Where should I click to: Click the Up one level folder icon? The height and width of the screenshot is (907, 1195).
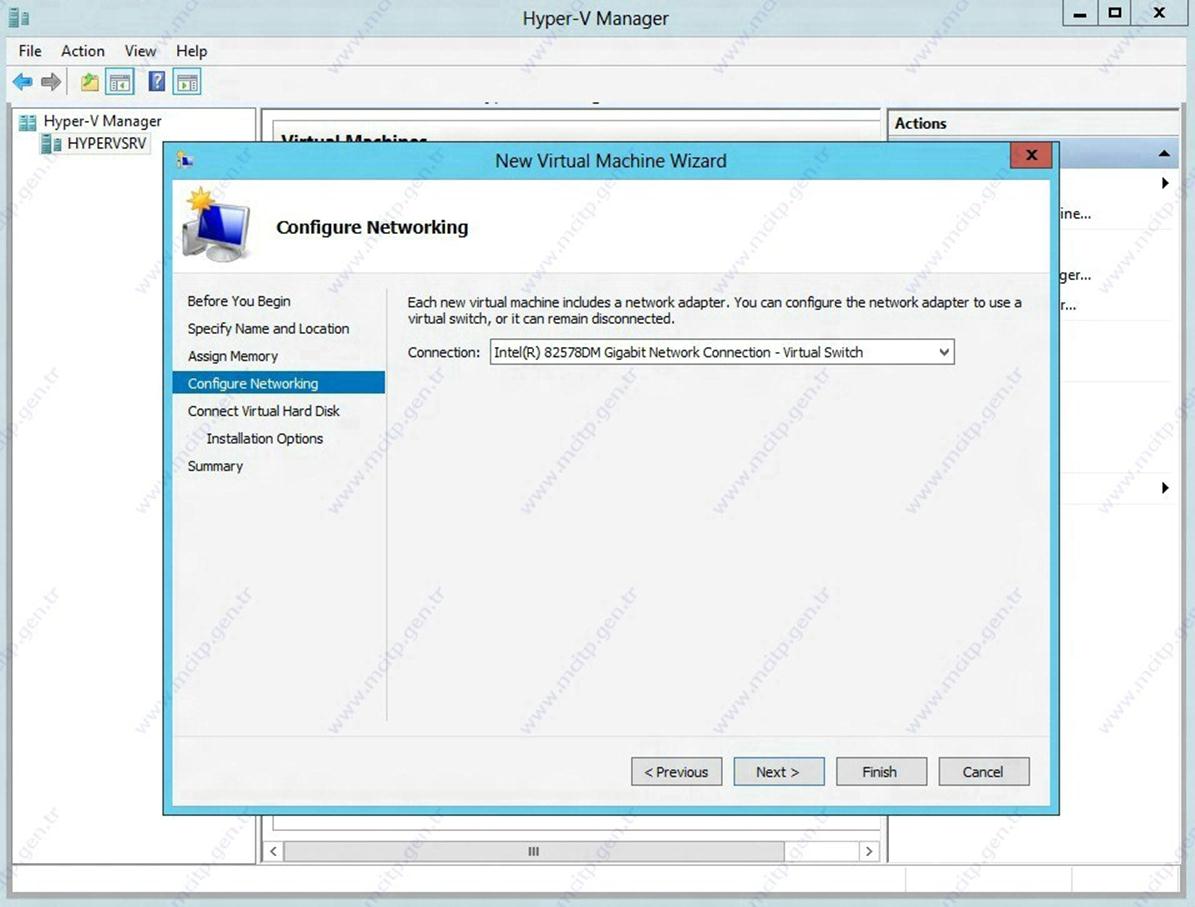90,82
